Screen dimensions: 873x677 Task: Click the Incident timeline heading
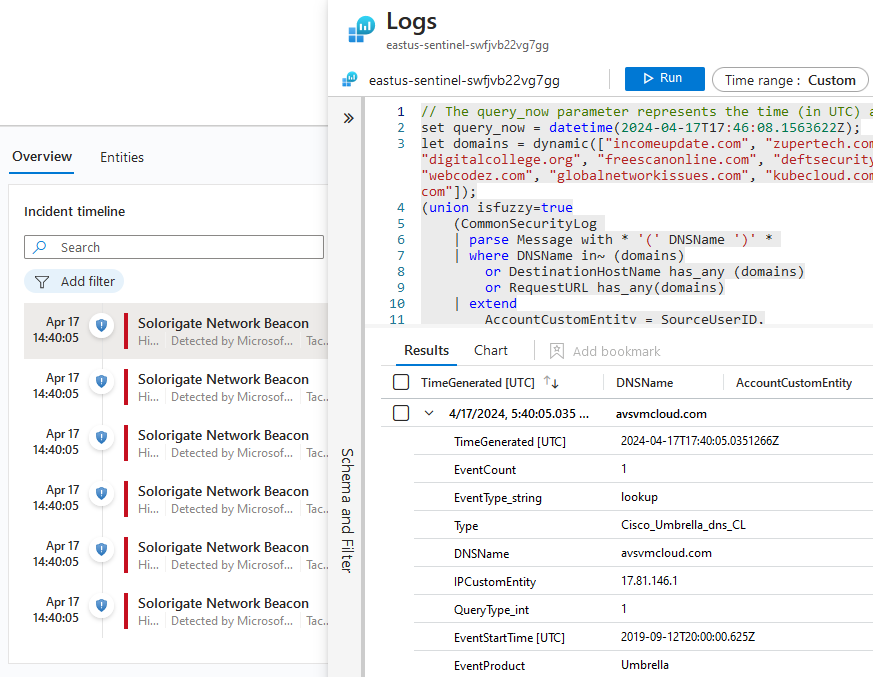click(75, 212)
